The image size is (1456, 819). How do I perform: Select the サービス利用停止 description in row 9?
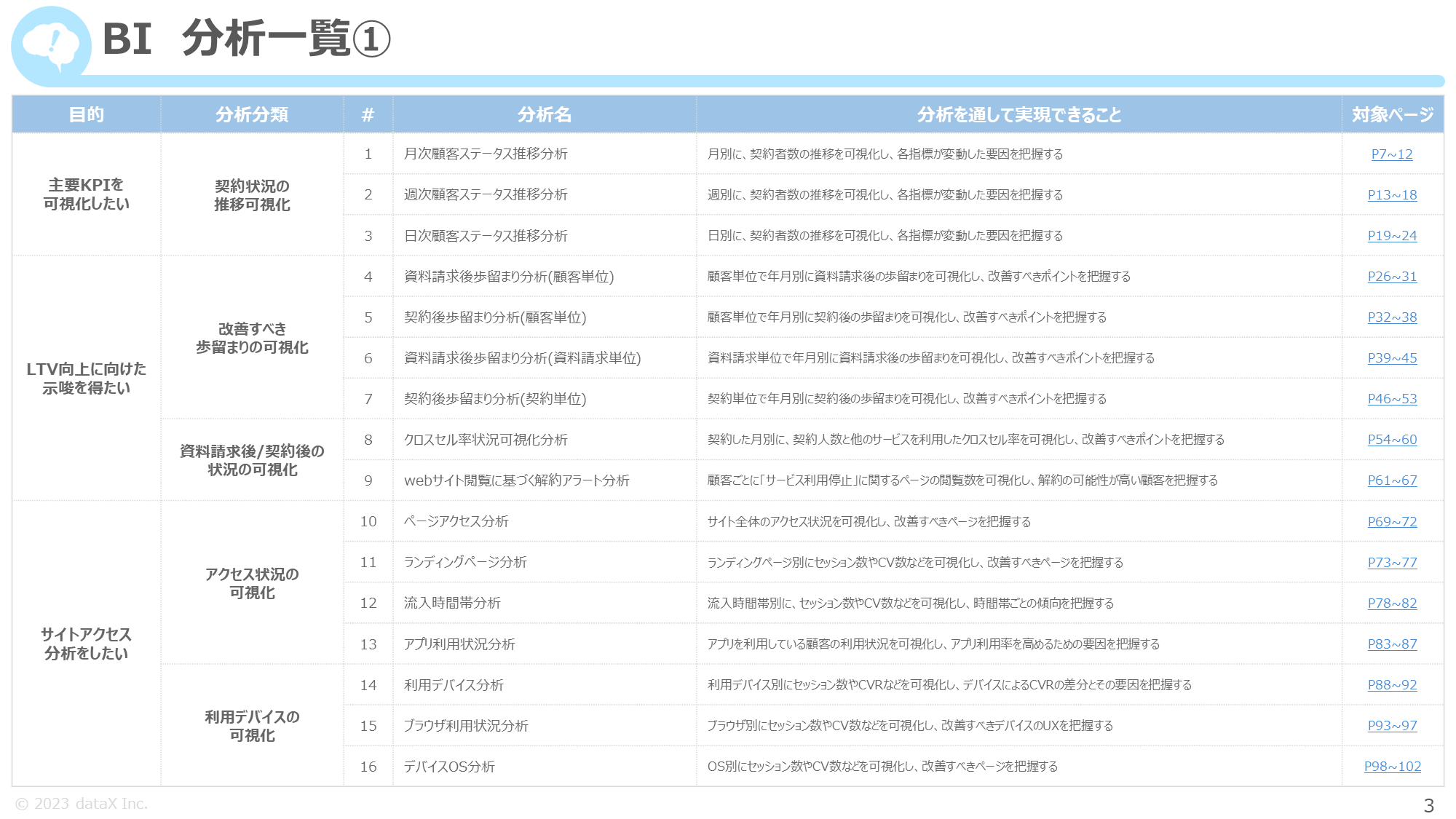click(x=962, y=480)
